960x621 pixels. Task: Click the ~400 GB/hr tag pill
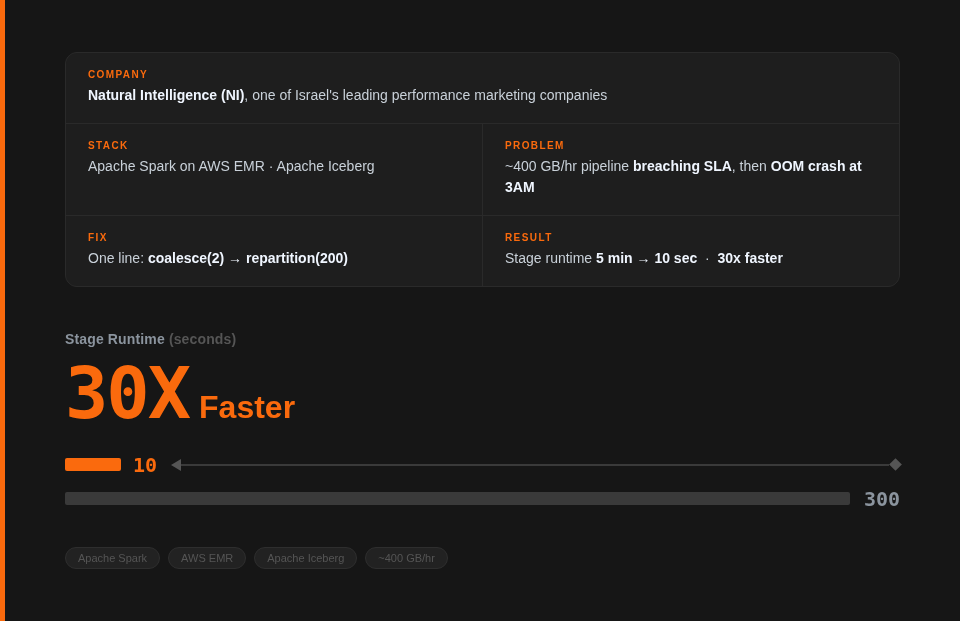(406, 558)
